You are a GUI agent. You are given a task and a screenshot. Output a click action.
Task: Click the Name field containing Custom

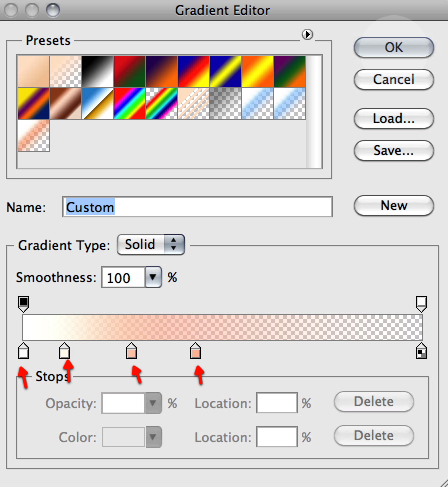coord(197,207)
